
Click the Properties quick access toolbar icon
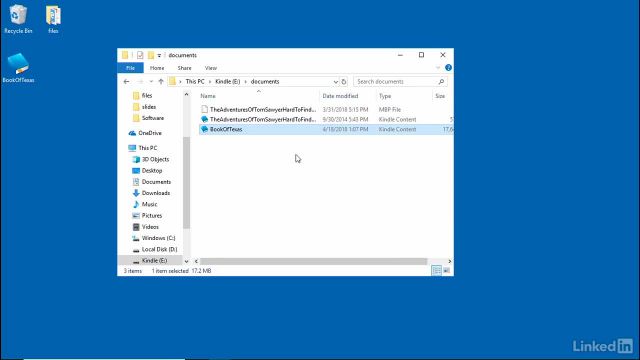(x=140, y=55)
